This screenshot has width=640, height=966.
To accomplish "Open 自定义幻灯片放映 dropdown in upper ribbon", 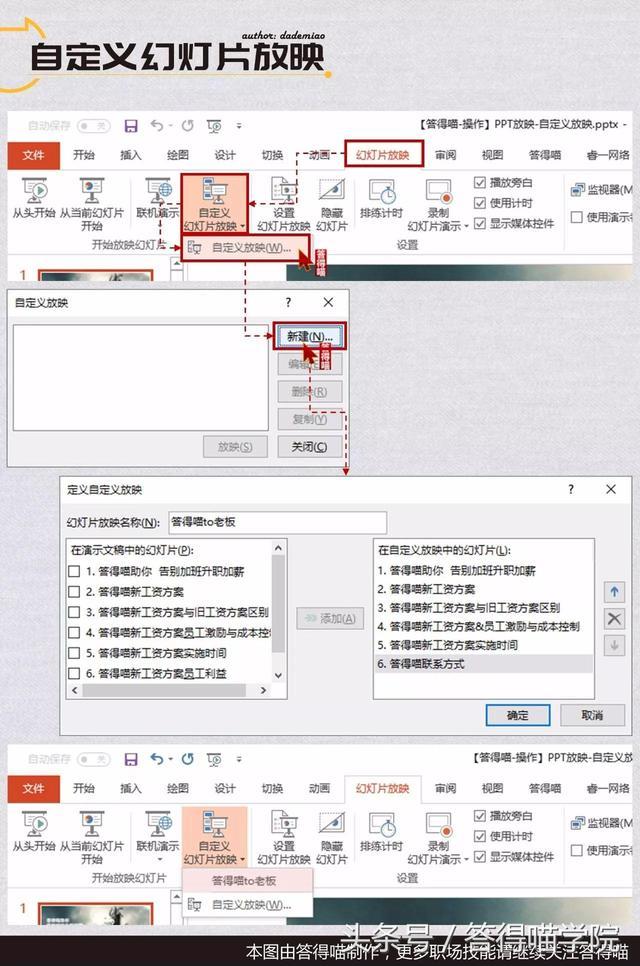I will tap(214, 203).
